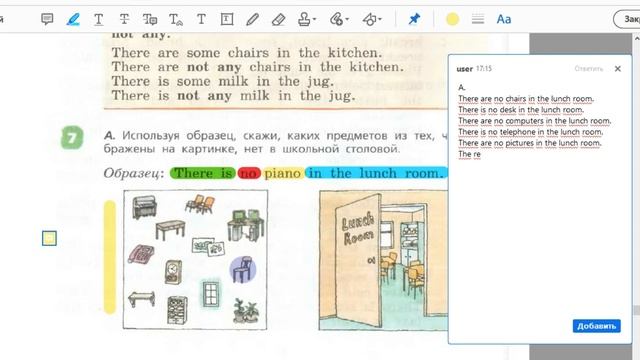Toggle the keep tool selected pin
640x360 pixels.
414,19
